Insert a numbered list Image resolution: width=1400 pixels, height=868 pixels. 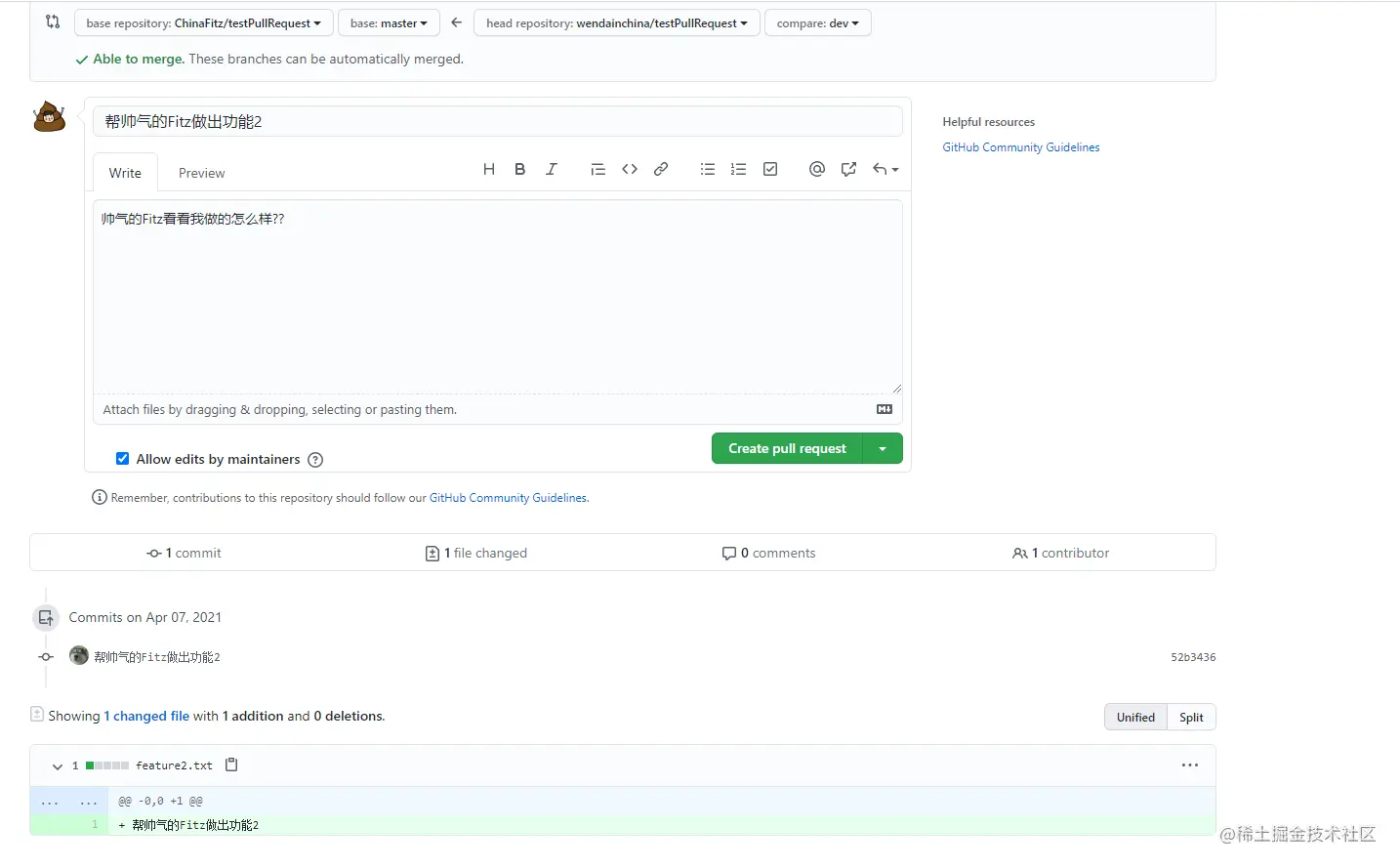click(739, 169)
